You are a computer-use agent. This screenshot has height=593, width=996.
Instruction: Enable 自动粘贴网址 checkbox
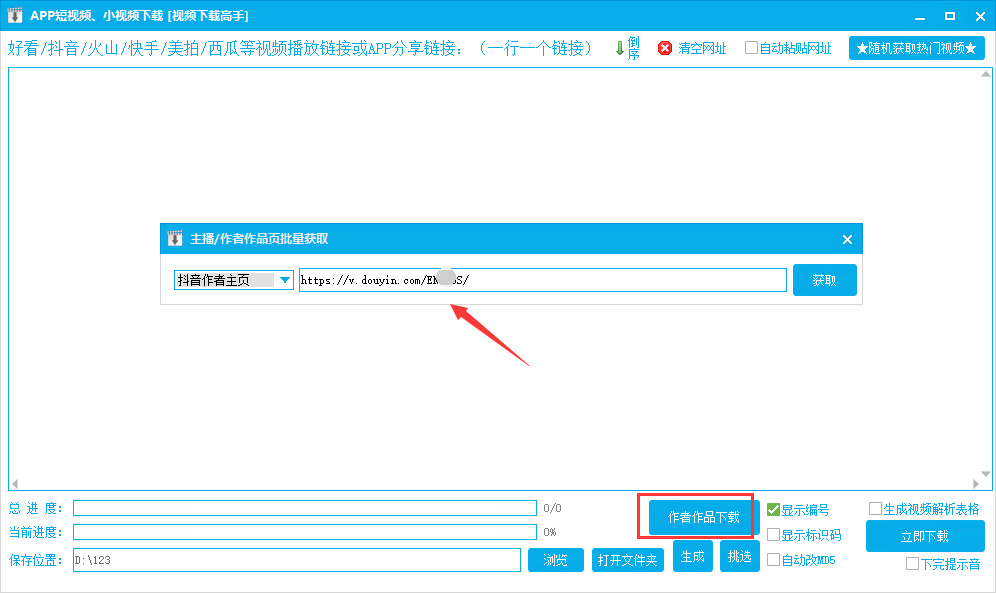pos(751,48)
